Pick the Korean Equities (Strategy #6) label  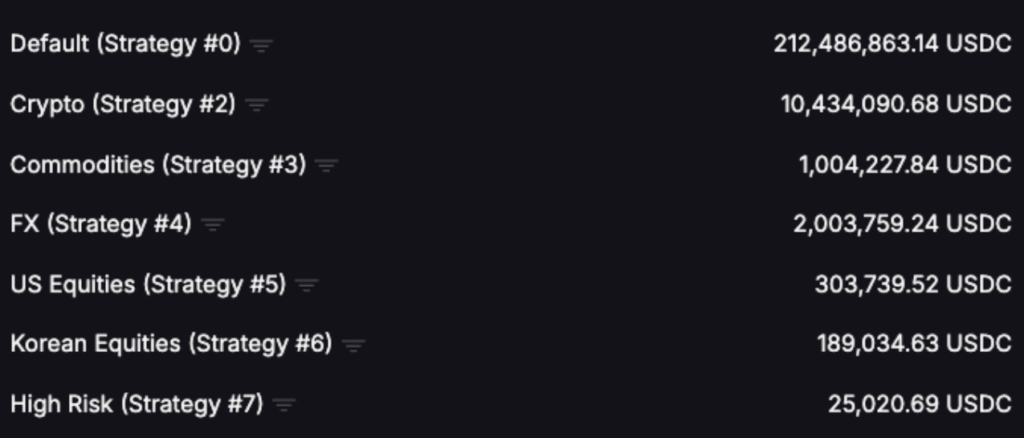(x=170, y=345)
